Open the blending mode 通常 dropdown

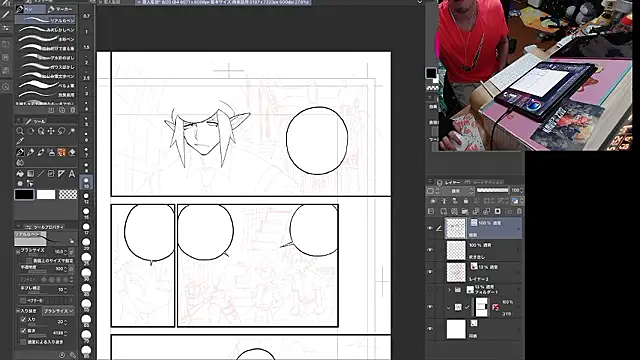pyautogui.click(x=458, y=191)
